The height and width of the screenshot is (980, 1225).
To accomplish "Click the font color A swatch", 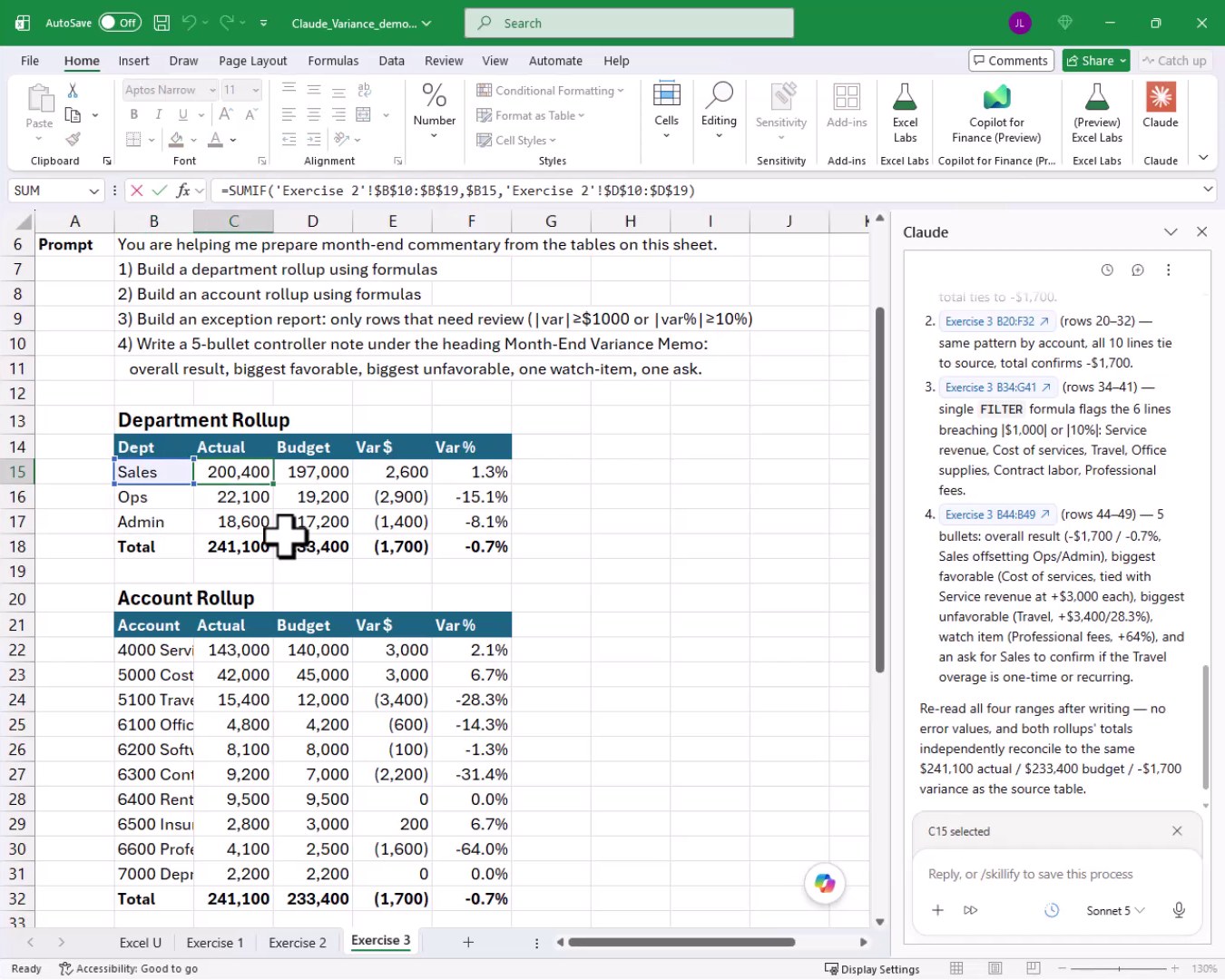I will pyautogui.click(x=215, y=140).
